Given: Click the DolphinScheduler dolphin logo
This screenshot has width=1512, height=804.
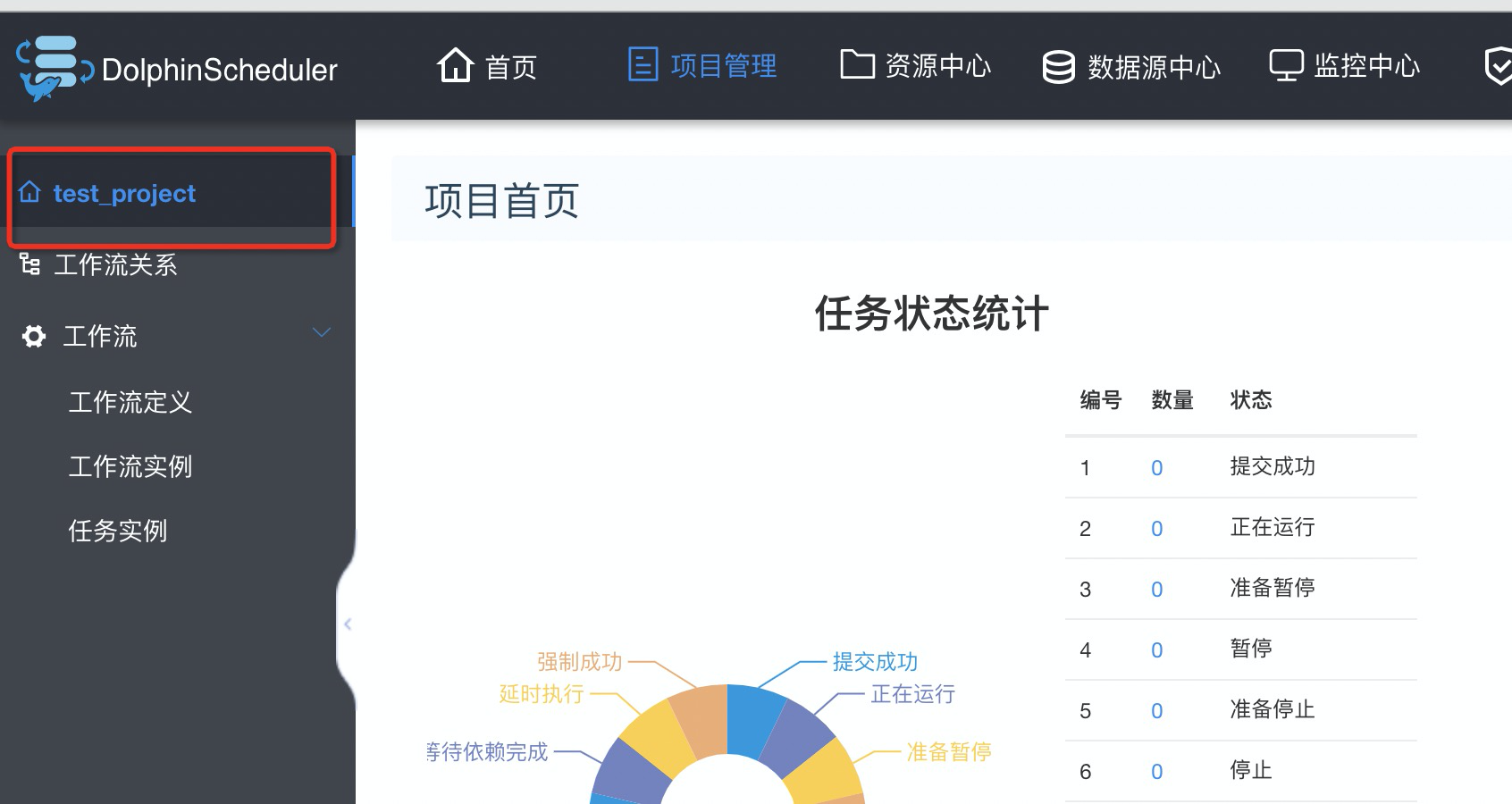Looking at the screenshot, I should coord(55,68).
